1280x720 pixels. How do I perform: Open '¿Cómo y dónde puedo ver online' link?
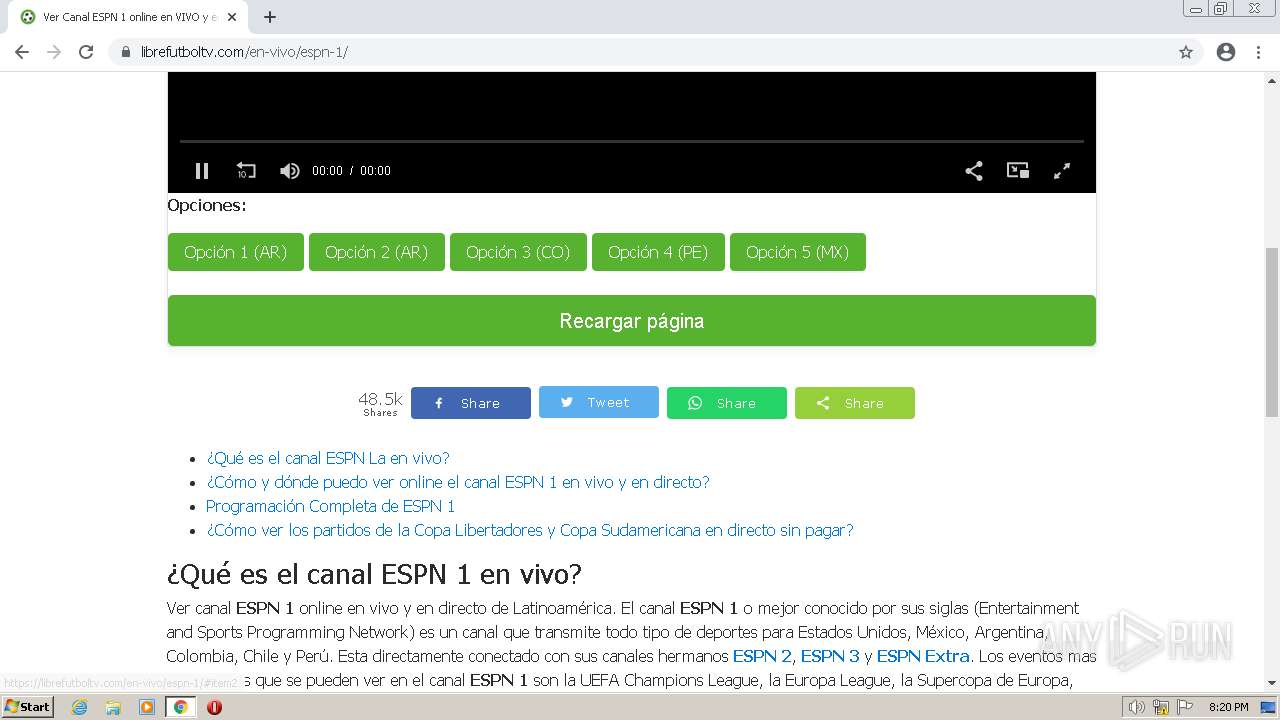coord(458,482)
